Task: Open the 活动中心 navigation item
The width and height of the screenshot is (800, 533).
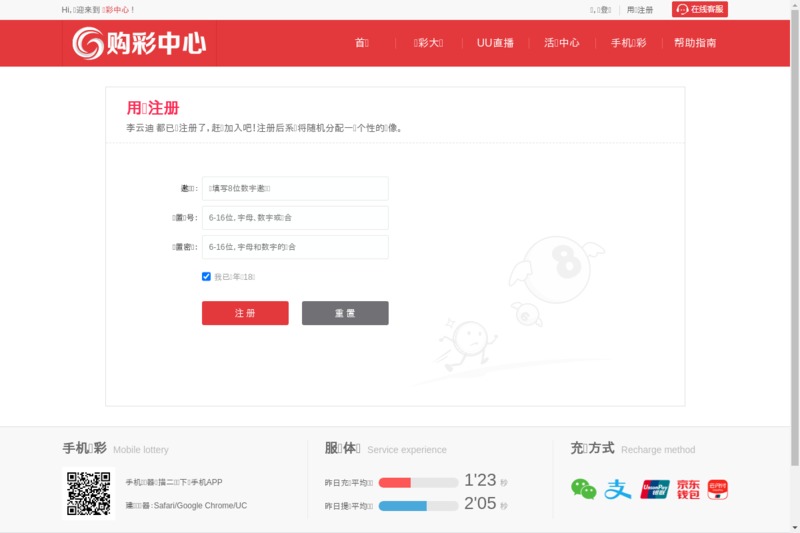Action: 562,43
